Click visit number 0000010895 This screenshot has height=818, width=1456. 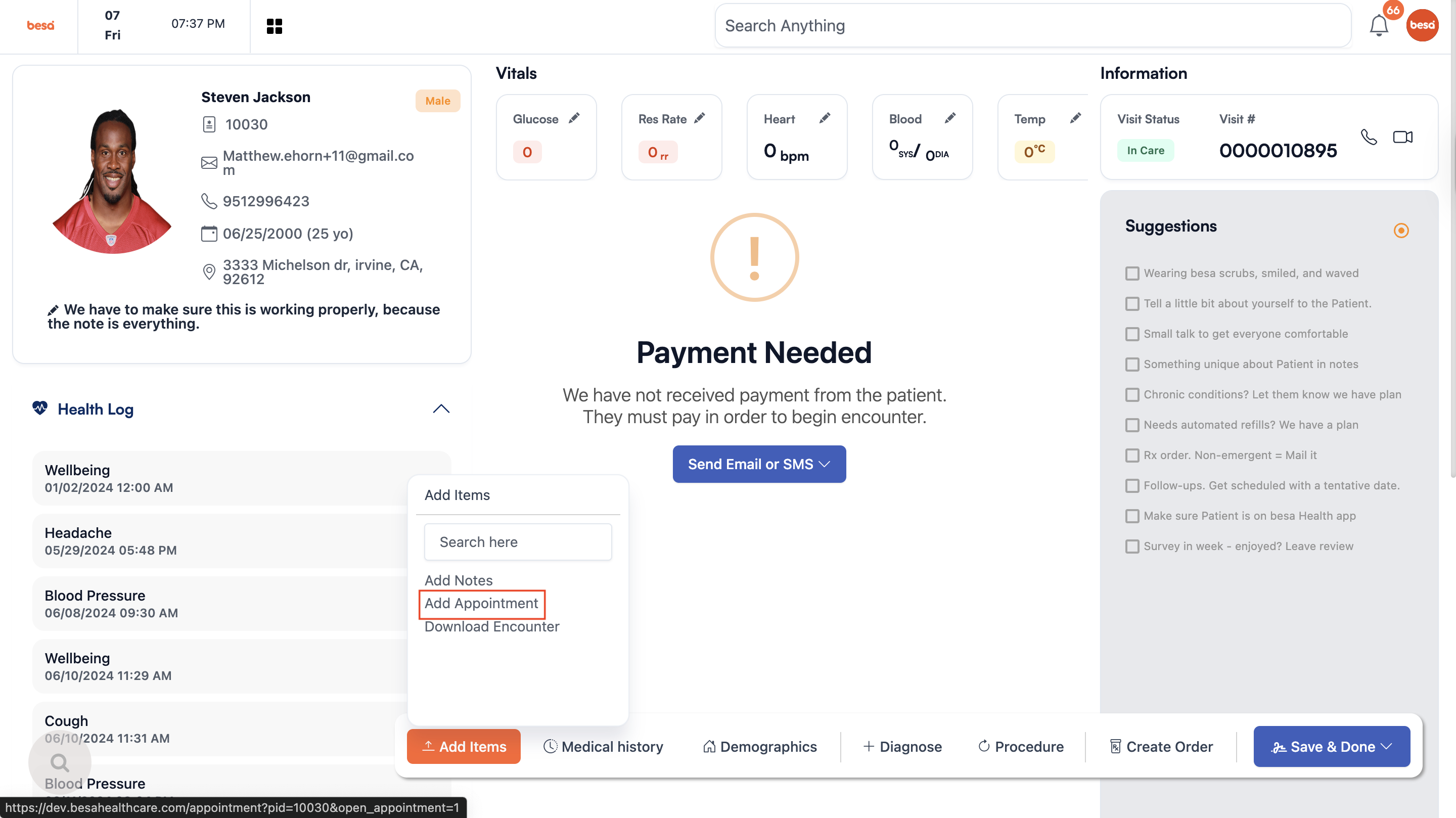pyautogui.click(x=1278, y=150)
